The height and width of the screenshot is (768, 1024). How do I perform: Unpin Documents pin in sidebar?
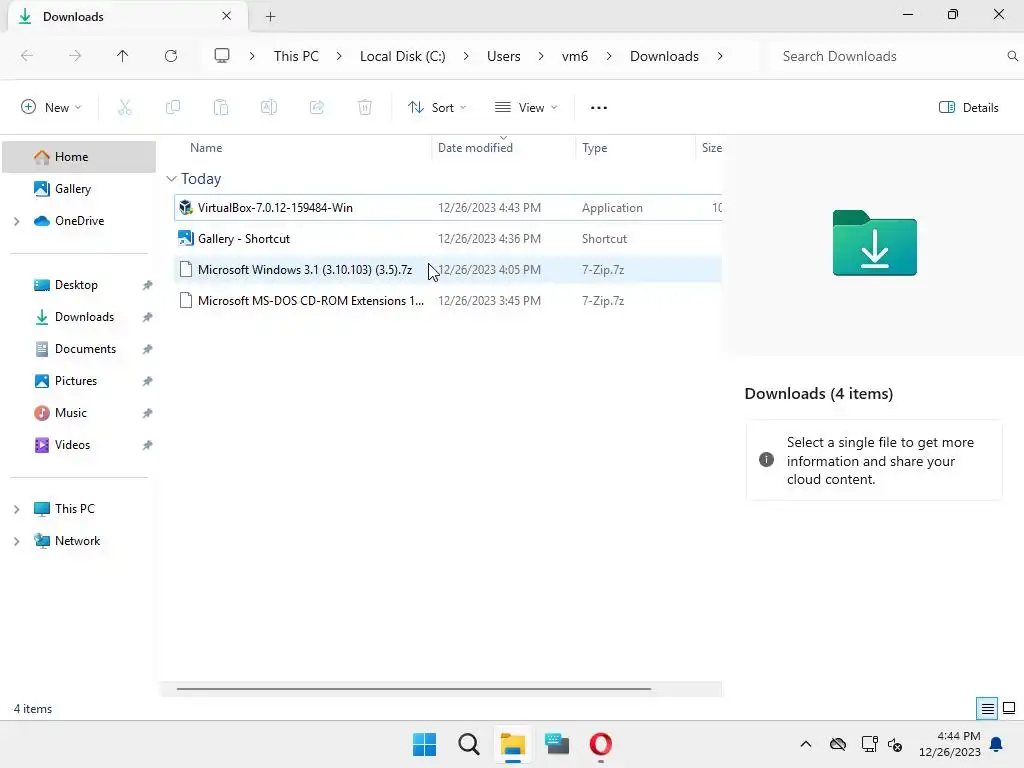pyautogui.click(x=148, y=349)
